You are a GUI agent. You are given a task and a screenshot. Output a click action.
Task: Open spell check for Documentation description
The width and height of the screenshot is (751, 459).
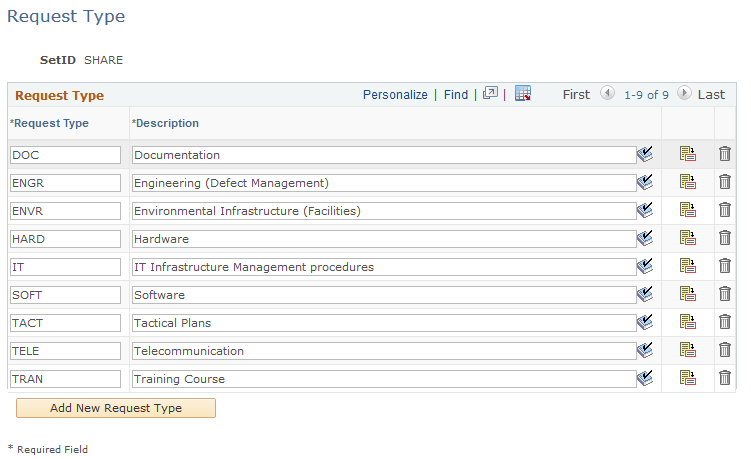click(x=645, y=155)
